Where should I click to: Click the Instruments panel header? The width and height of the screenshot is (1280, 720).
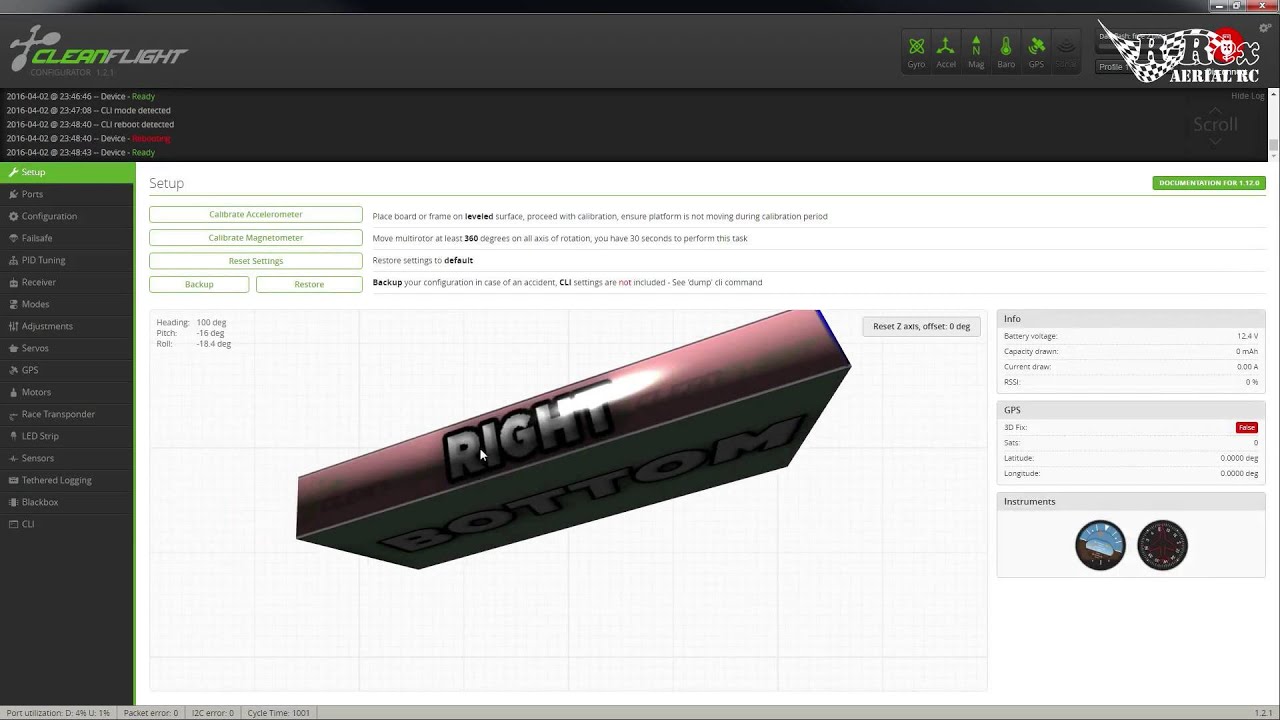click(1131, 501)
